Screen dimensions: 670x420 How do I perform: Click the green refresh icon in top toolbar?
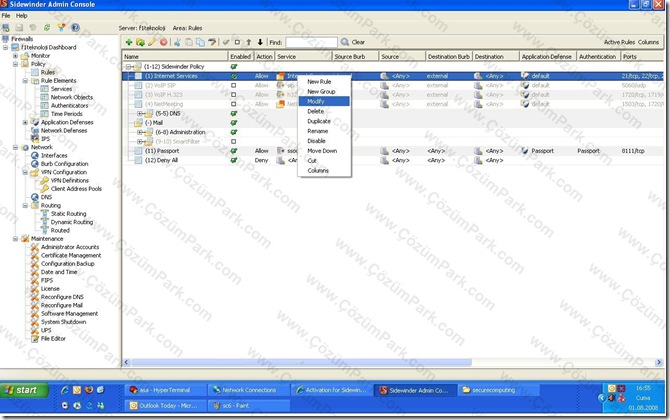coord(47,27)
